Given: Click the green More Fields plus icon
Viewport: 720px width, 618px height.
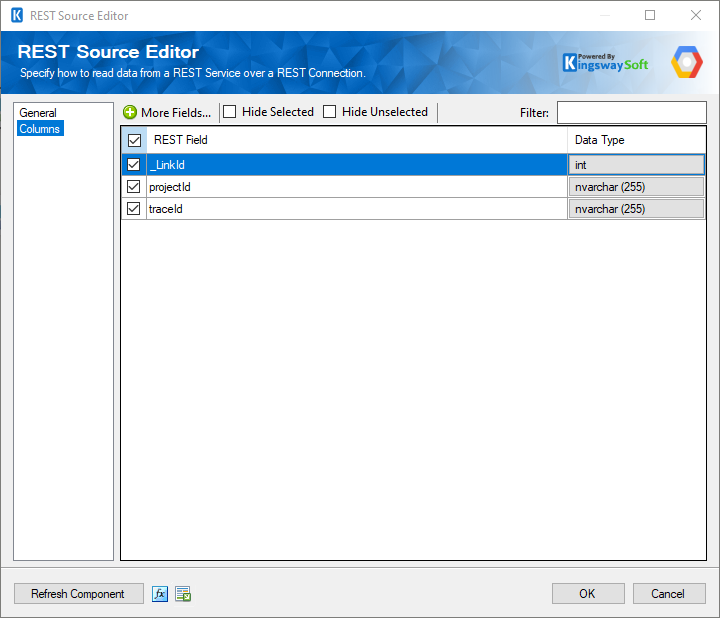Looking at the screenshot, I should tap(130, 112).
